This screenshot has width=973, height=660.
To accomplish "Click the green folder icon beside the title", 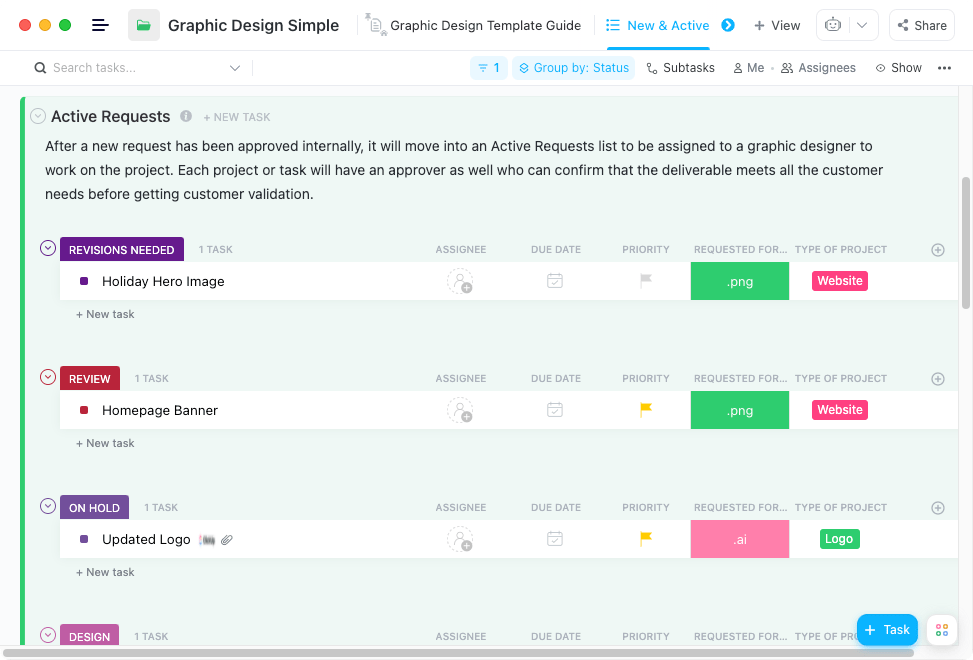I will (x=144, y=25).
